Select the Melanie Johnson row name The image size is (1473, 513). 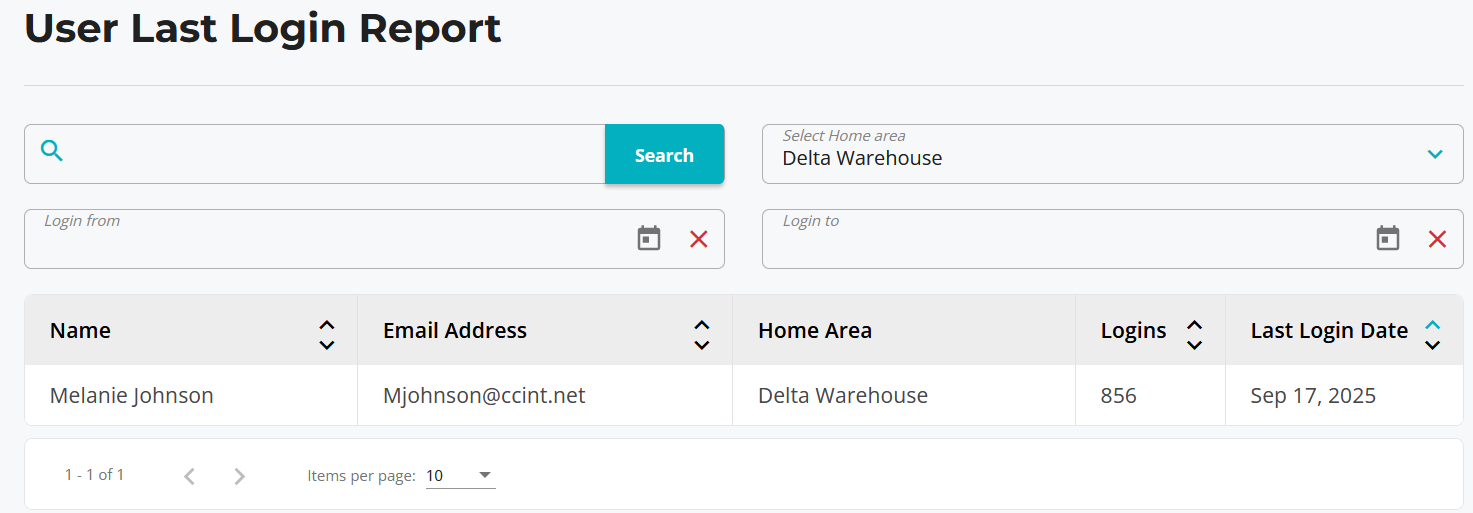tap(132, 396)
